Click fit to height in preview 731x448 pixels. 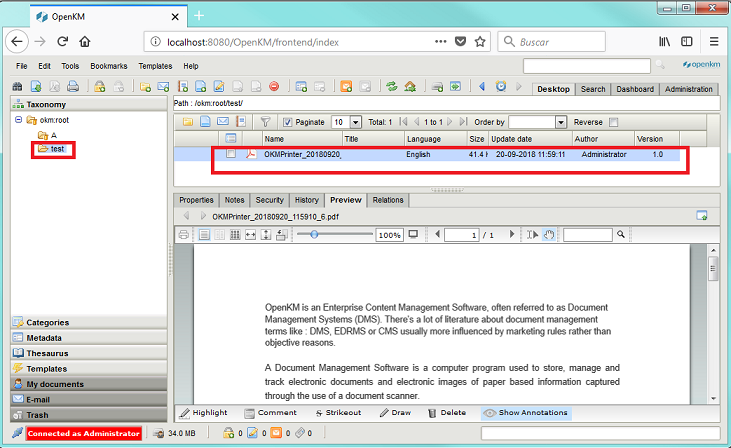(x=266, y=234)
